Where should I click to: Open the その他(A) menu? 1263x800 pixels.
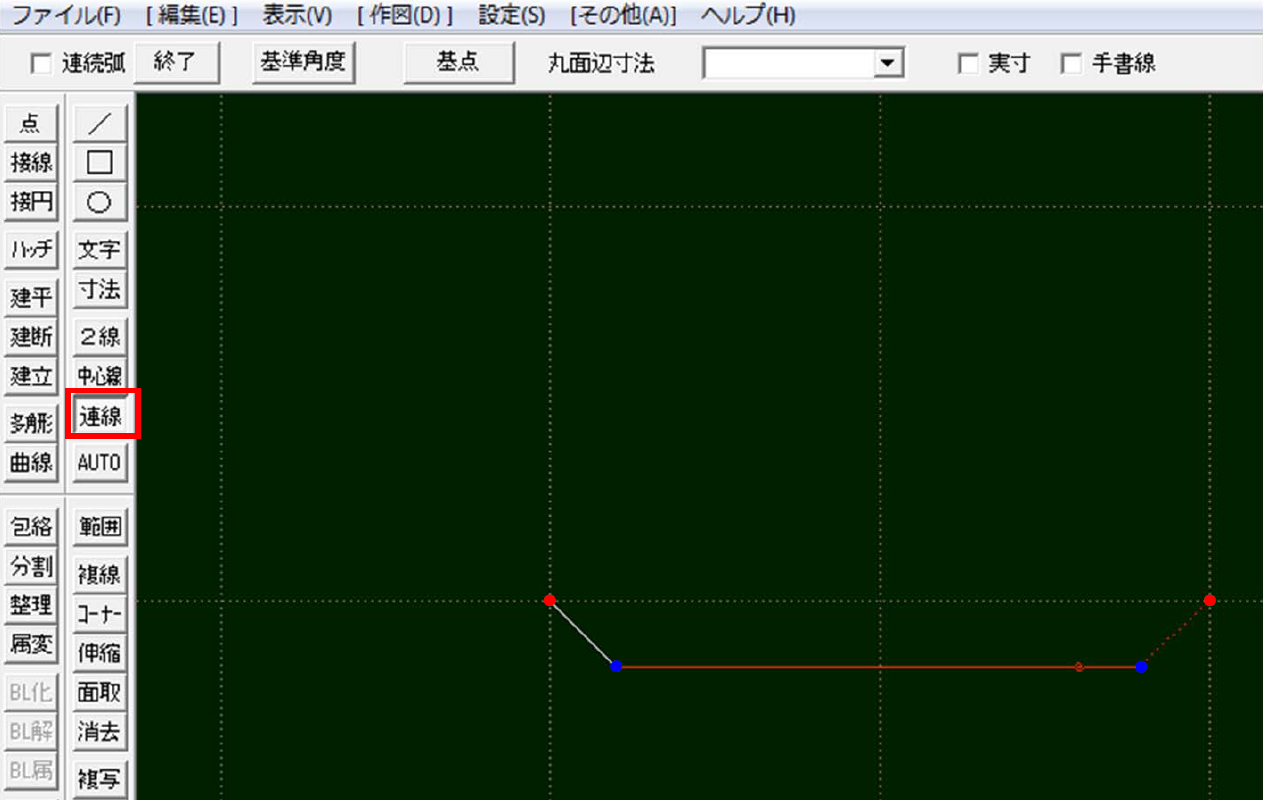(623, 15)
